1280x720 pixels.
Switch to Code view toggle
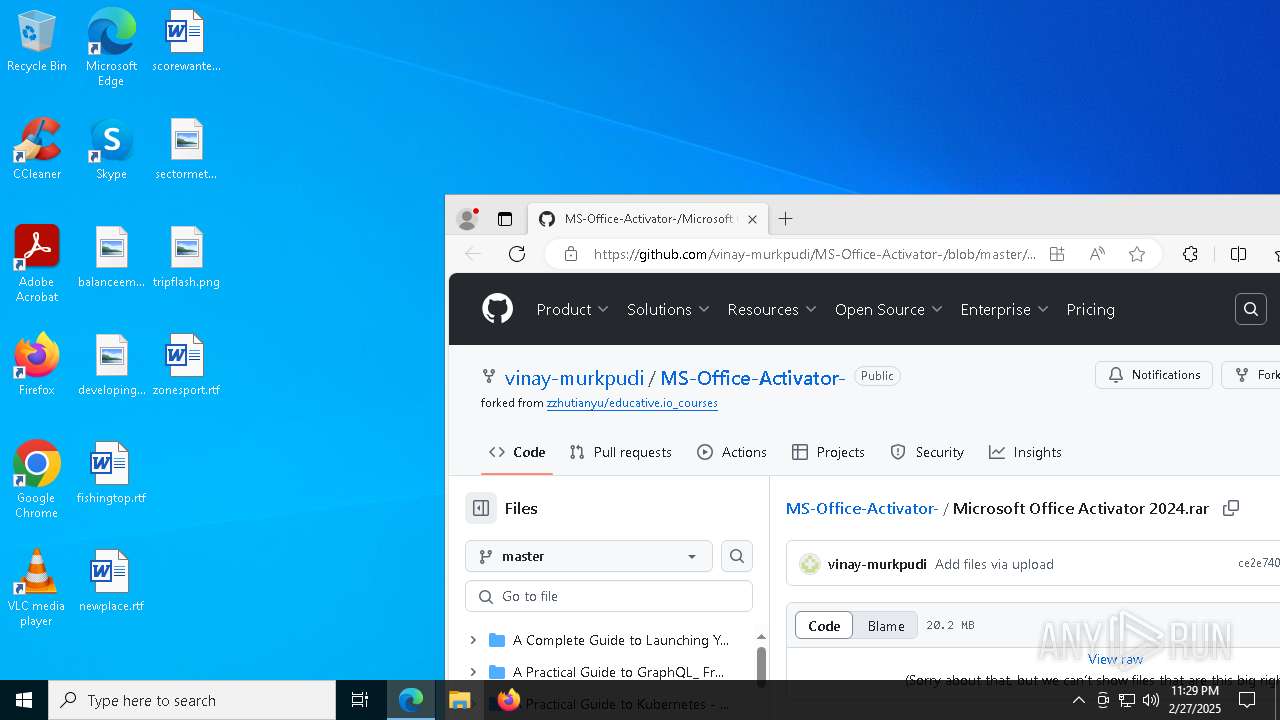click(824, 626)
